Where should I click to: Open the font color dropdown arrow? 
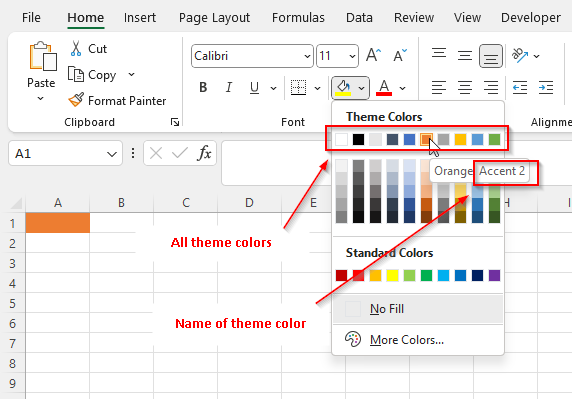point(402,88)
